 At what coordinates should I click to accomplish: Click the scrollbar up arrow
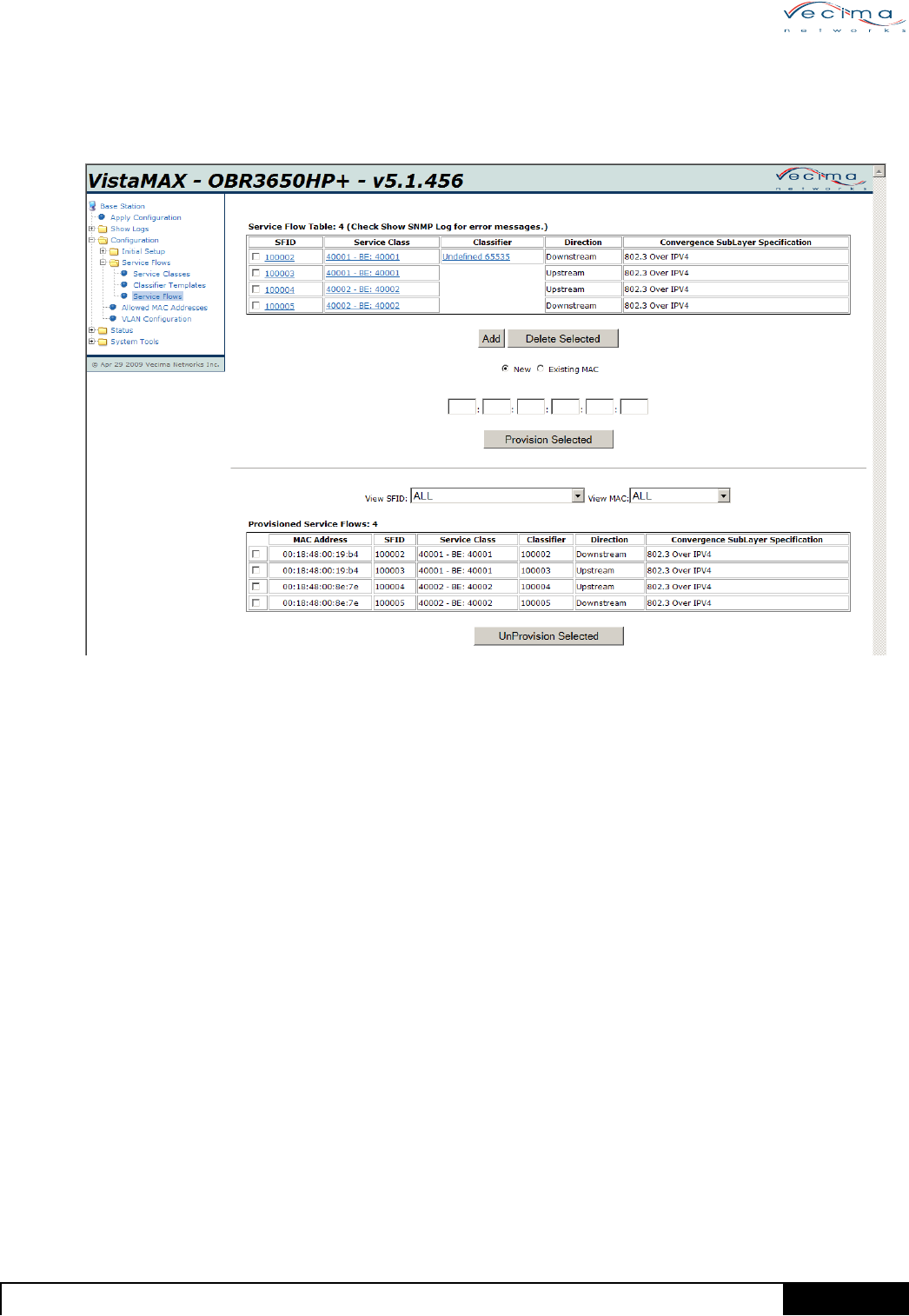879,171
